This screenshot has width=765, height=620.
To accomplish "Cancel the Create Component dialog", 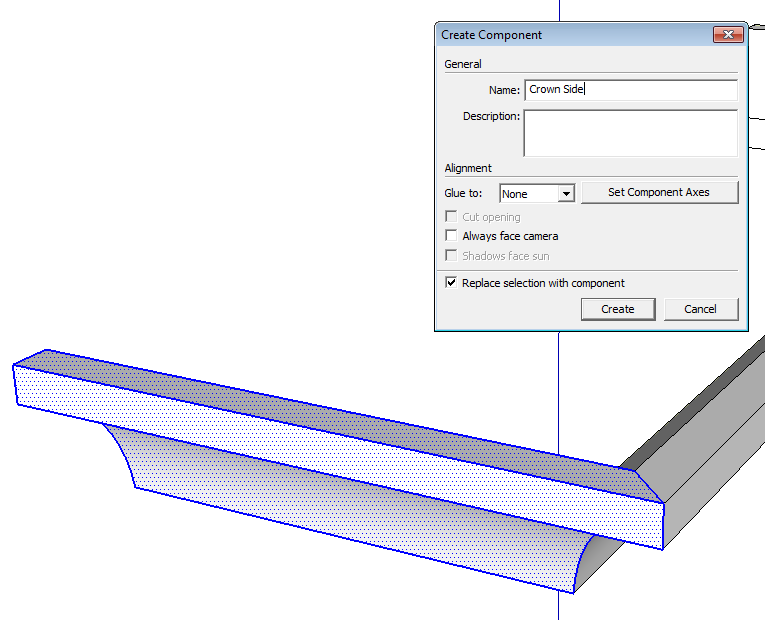I will click(701, 309).
